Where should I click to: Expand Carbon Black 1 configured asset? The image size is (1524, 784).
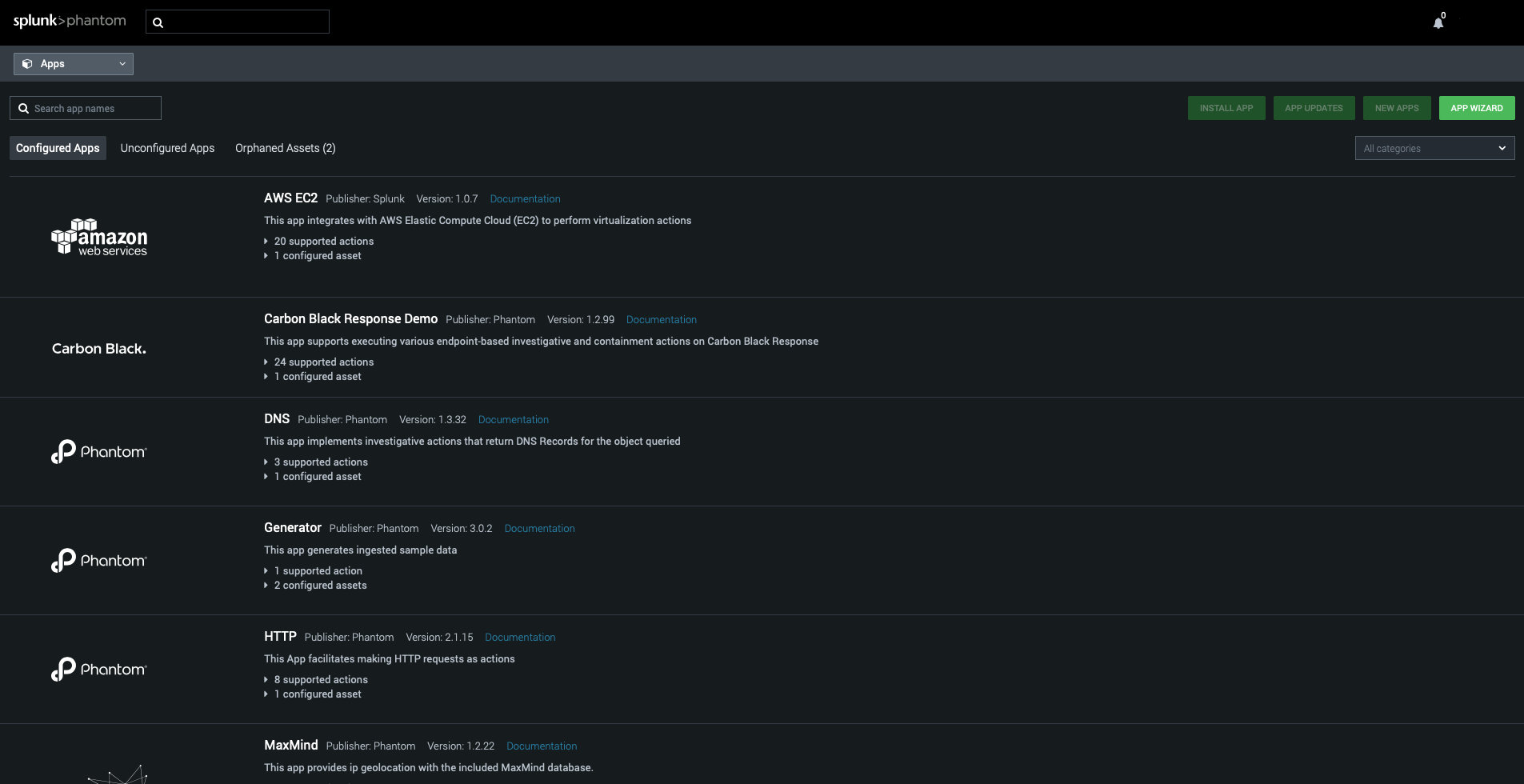click(313, 377)
